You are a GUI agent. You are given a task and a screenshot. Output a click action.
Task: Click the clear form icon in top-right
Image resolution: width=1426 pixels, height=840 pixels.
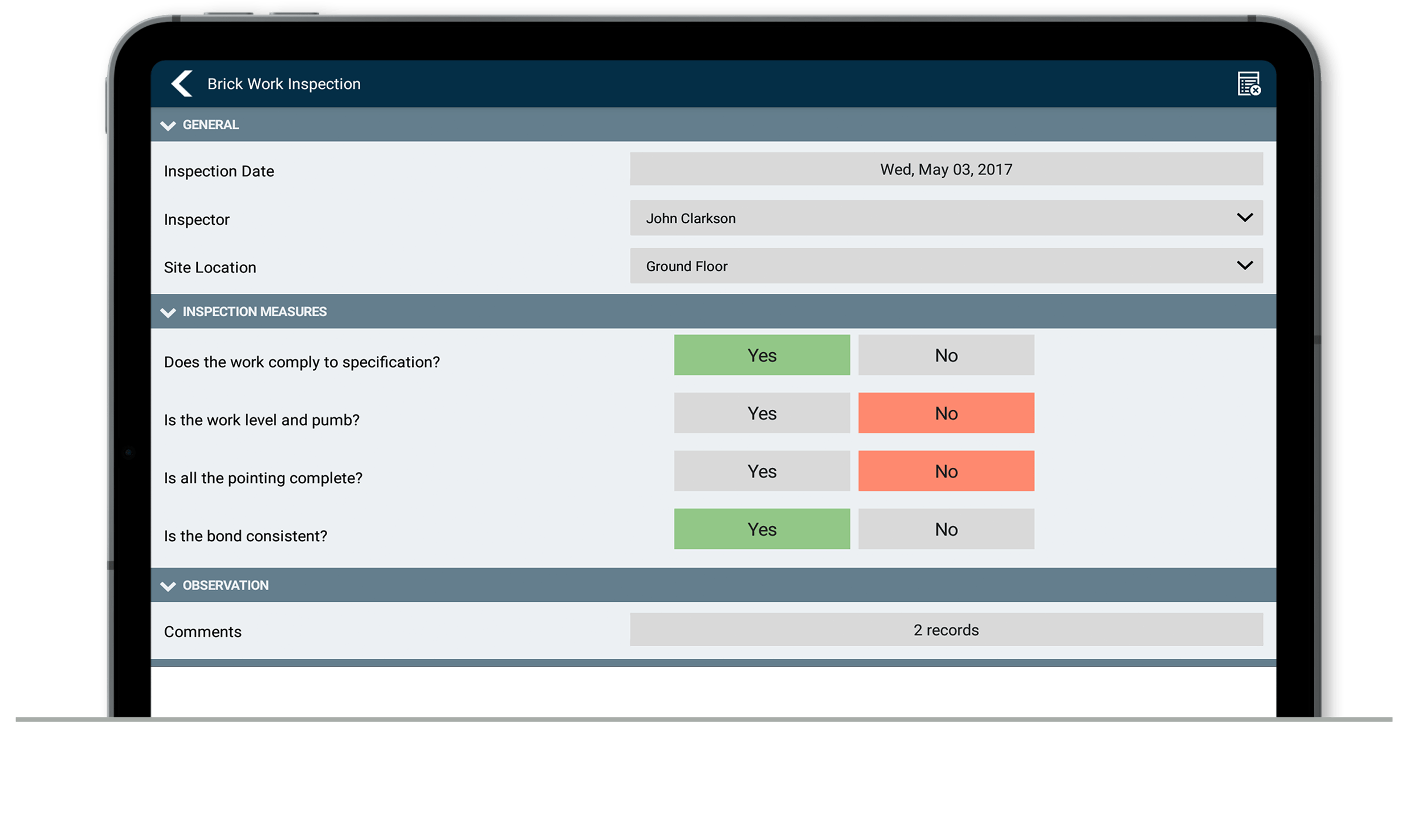tap(1248, 83)
